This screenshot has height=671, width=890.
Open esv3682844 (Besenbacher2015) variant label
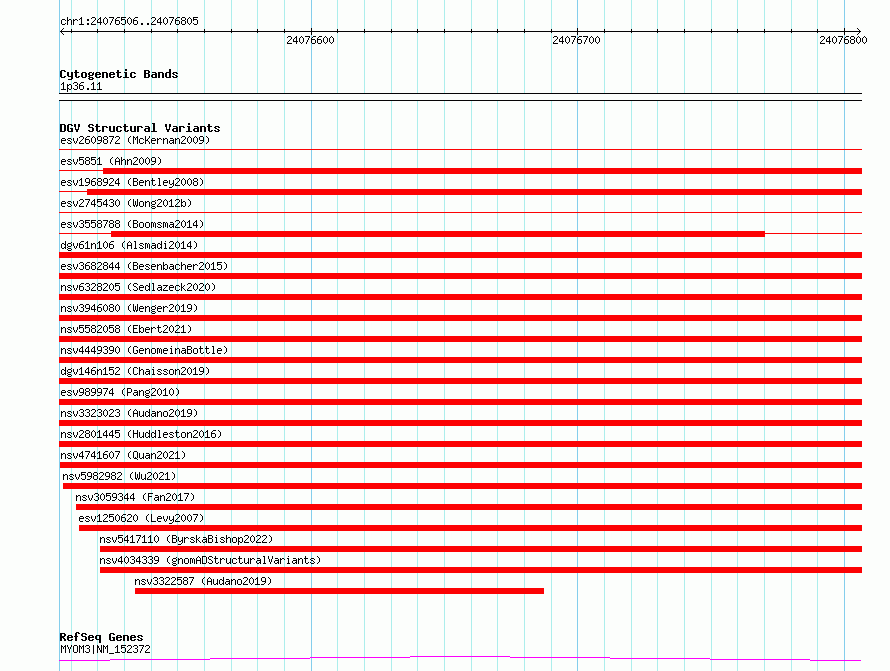(144, 266)
